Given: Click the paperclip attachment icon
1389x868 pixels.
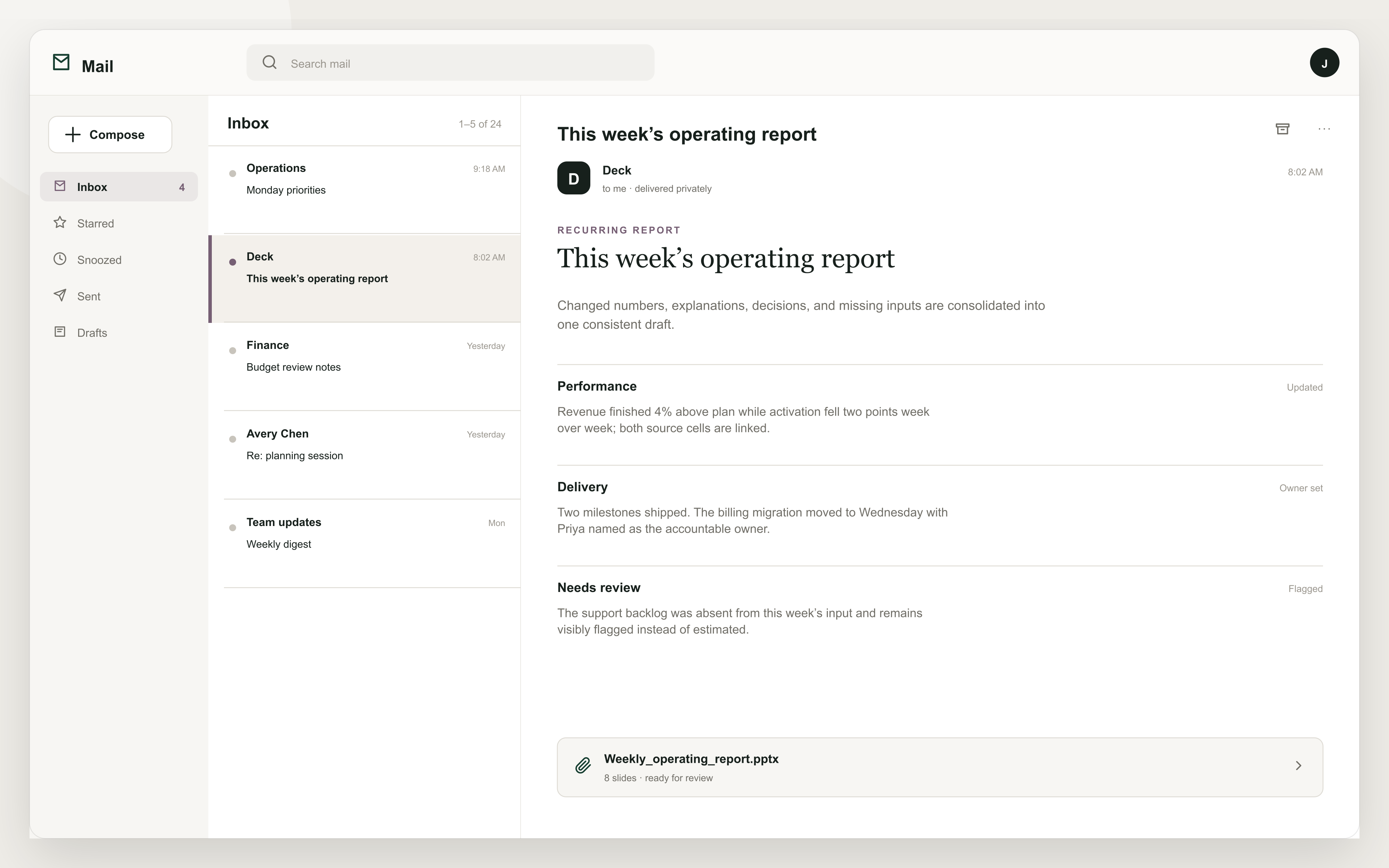Looking at the screenshot, I should 583,765.
